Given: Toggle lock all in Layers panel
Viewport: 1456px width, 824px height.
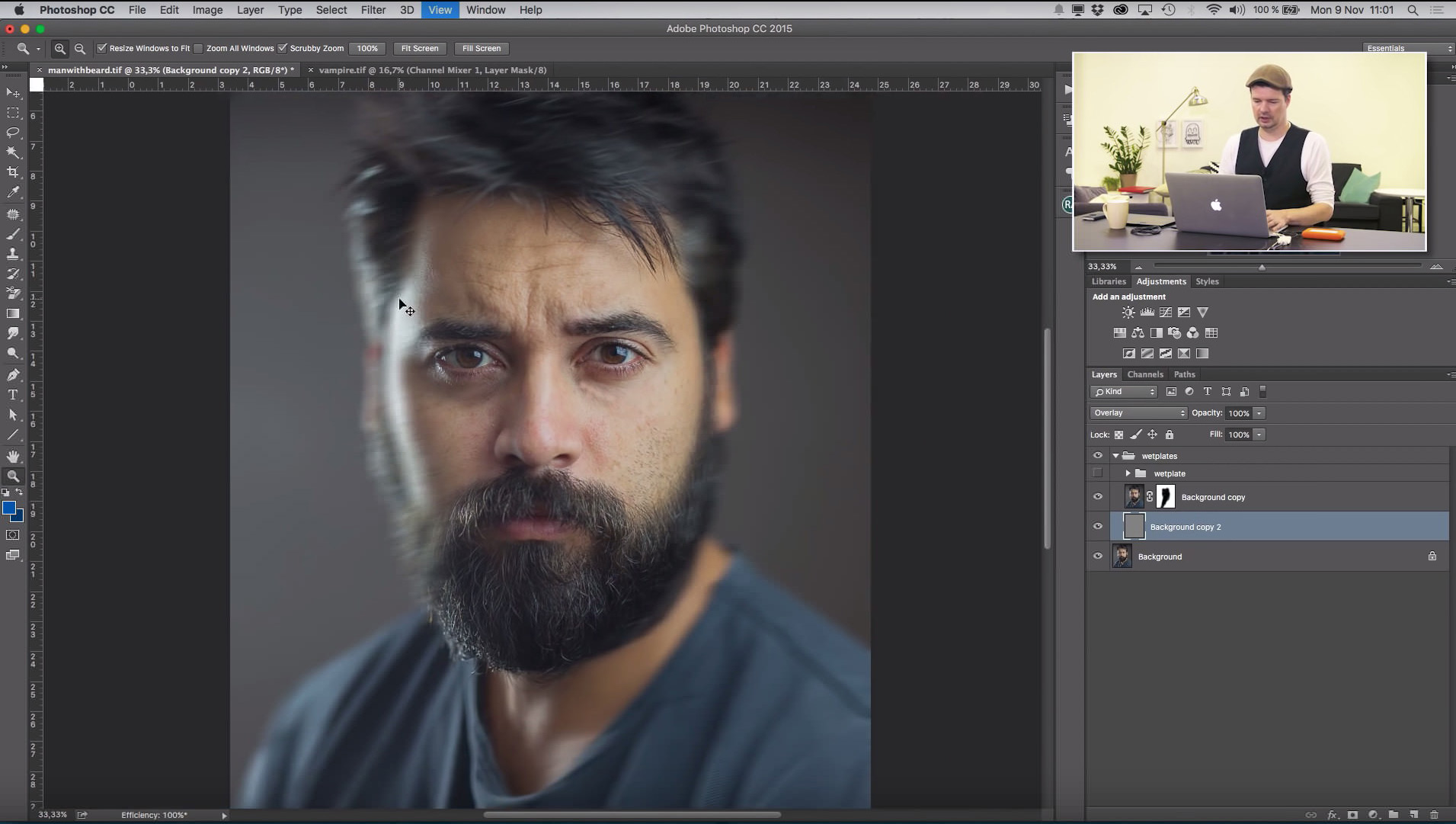Looking at the screenshot, I should (1170, 435).
